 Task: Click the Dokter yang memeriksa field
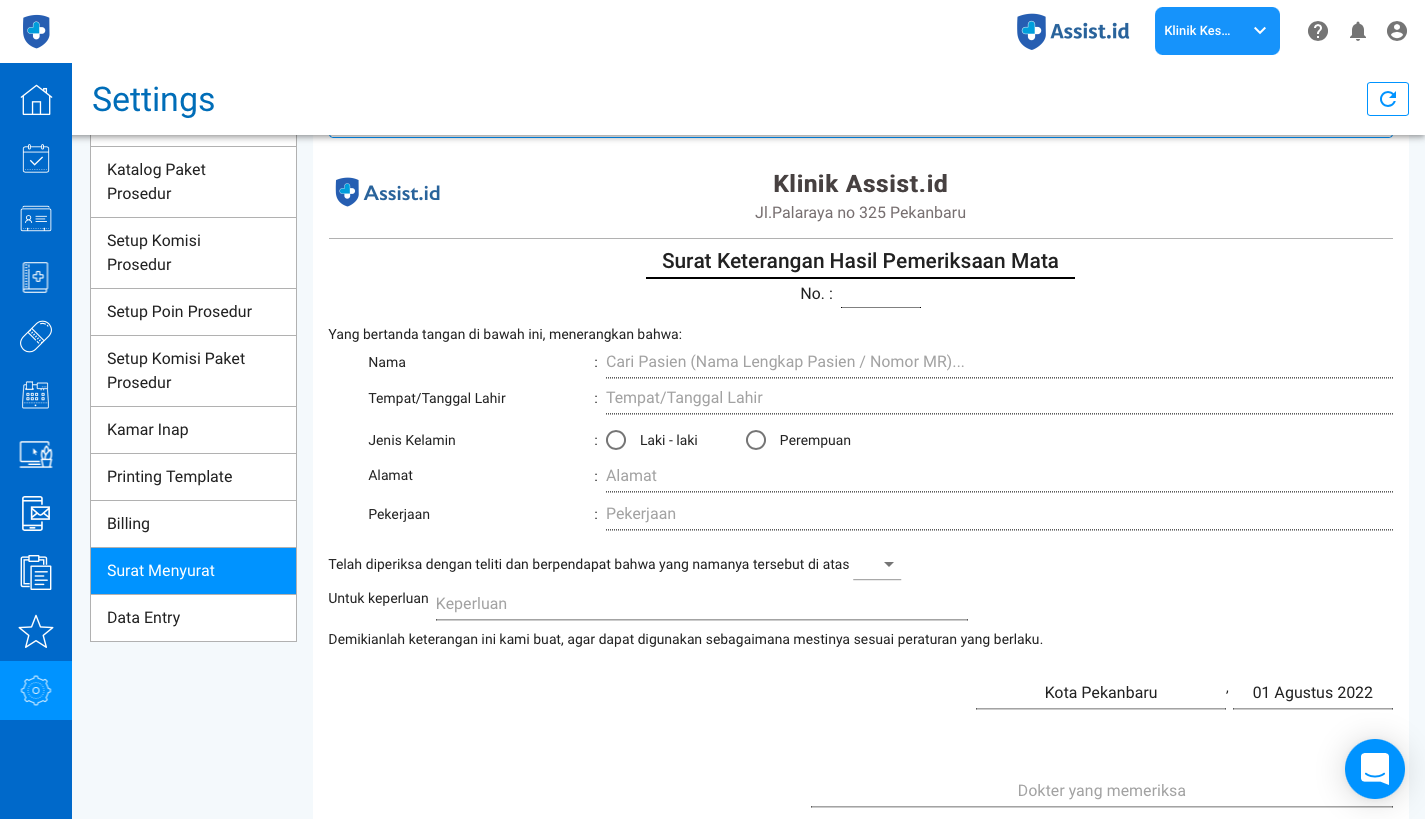coord(1102,791)
